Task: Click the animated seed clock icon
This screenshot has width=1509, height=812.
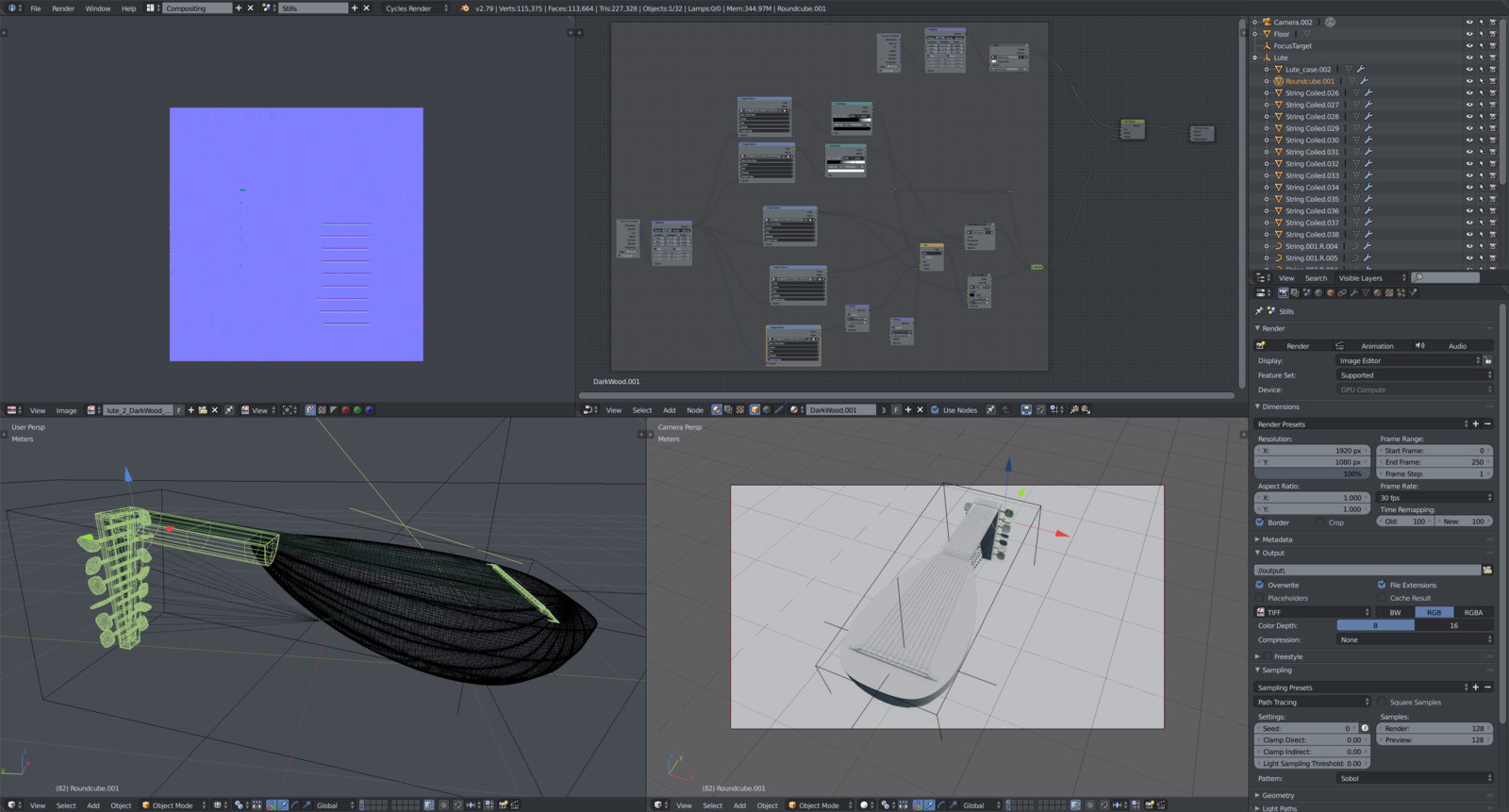Action: pyautogui.click(x=1364, y=728)
